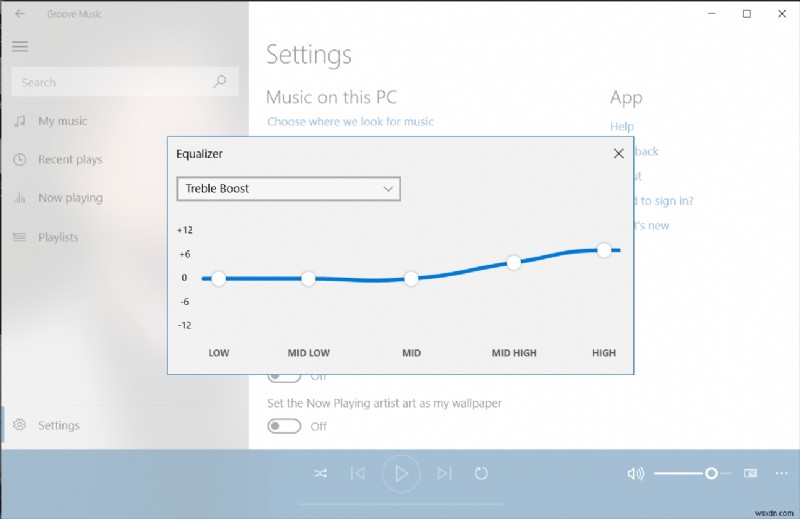The height and width of the screenshot is (519, 800).
Task: Maximize the Groove Music window
Action: 746,14
